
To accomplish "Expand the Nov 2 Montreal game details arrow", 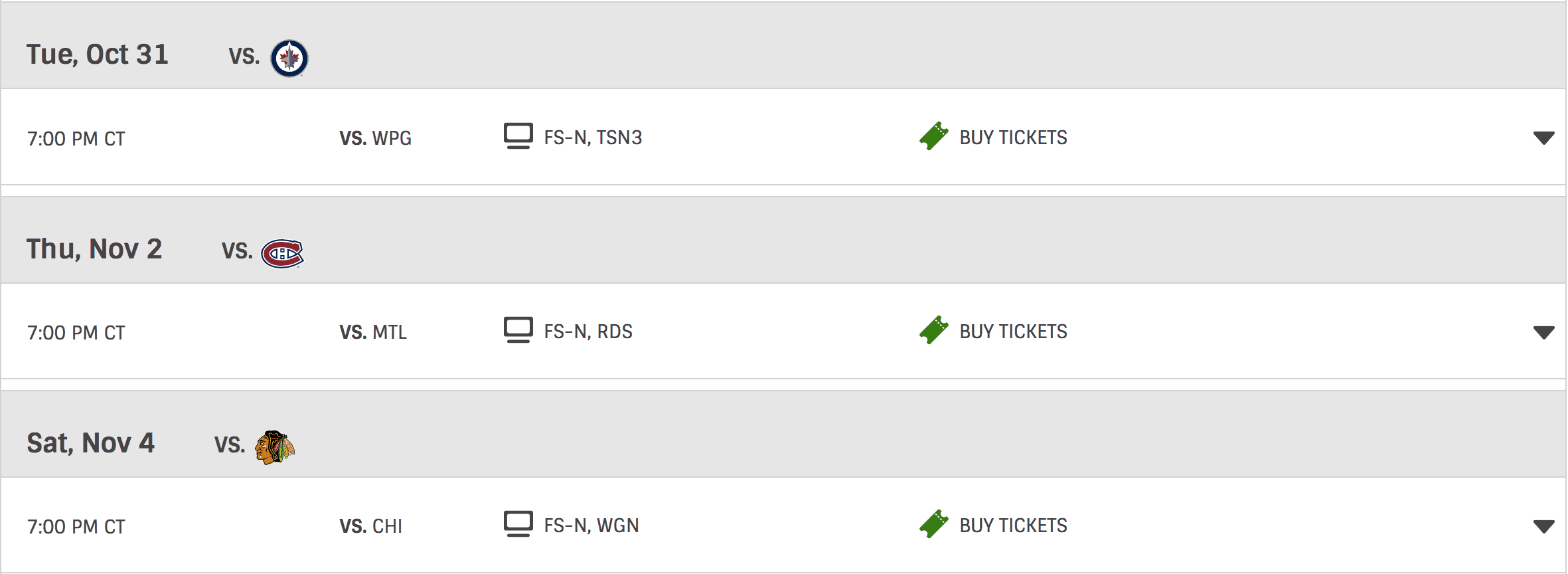I will [1543, 332].
